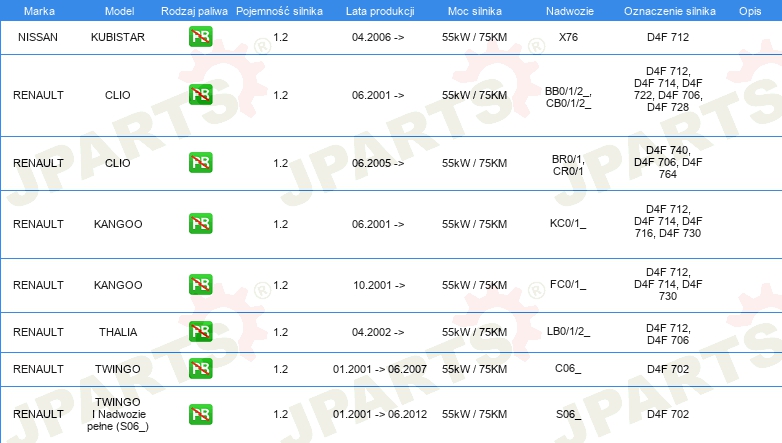Click the fuel icon in the Kangoo KC0/1_ row

[x=200, y=223]
